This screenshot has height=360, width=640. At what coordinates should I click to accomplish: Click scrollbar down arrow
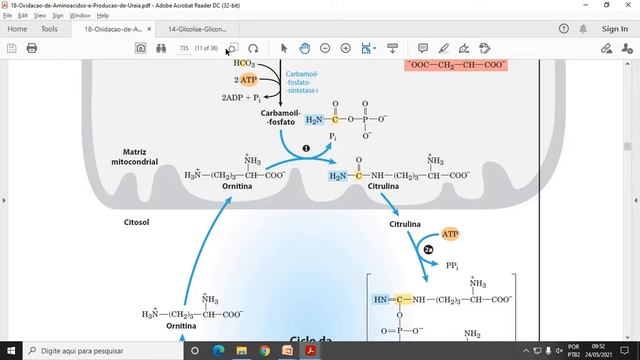(627, 337)
